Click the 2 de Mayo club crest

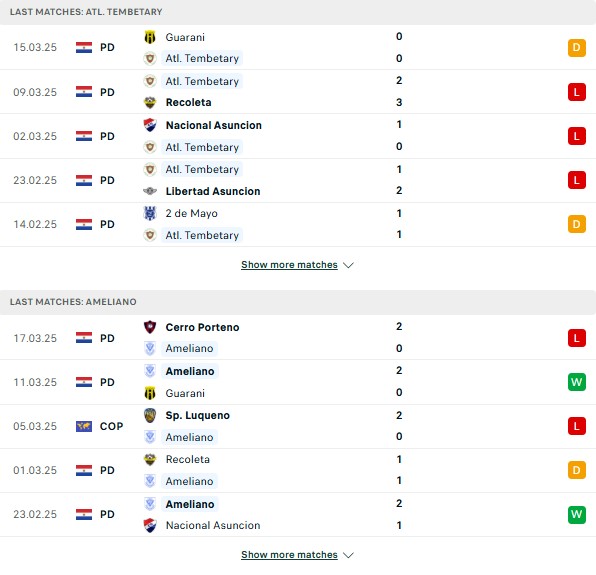click(x=150, y=213)
